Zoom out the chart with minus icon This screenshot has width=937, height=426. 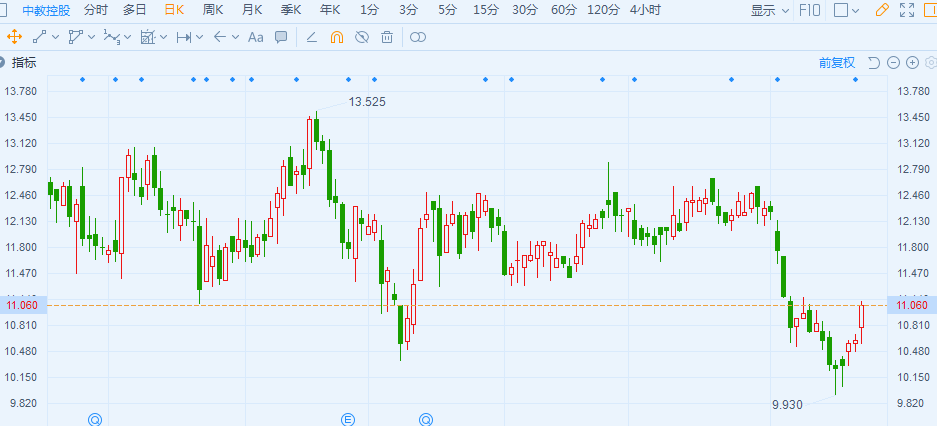pyautogui.click(x=893, y=63)
